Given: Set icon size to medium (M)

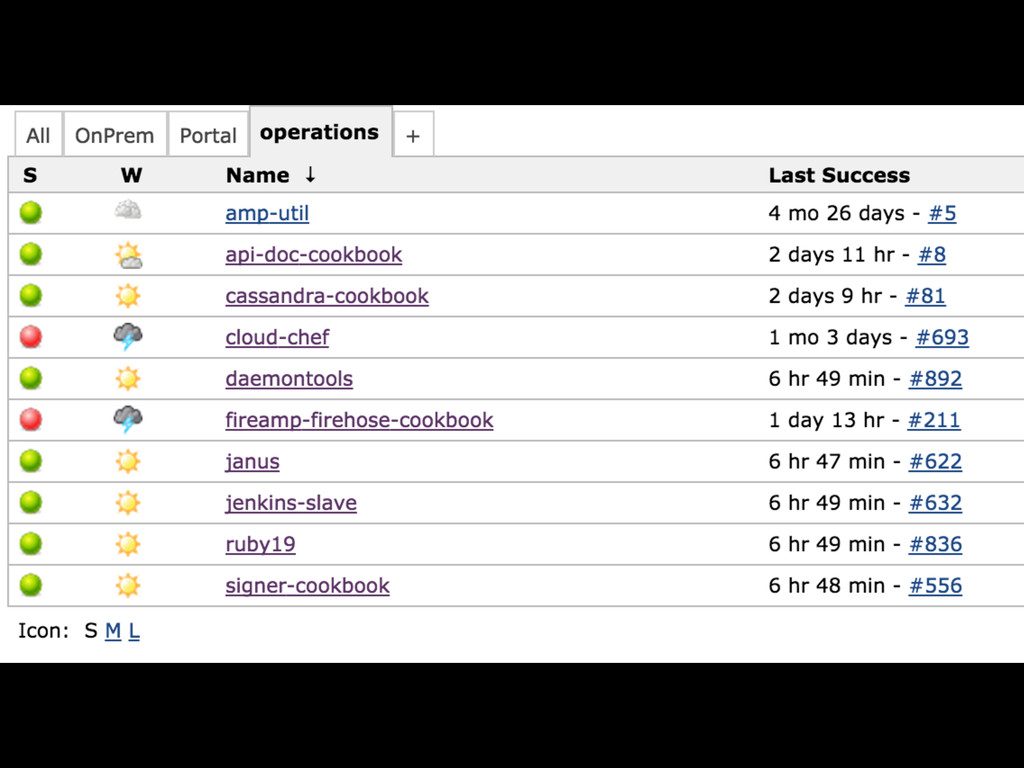Looking at the screenshot, I should tap(113, 631).
